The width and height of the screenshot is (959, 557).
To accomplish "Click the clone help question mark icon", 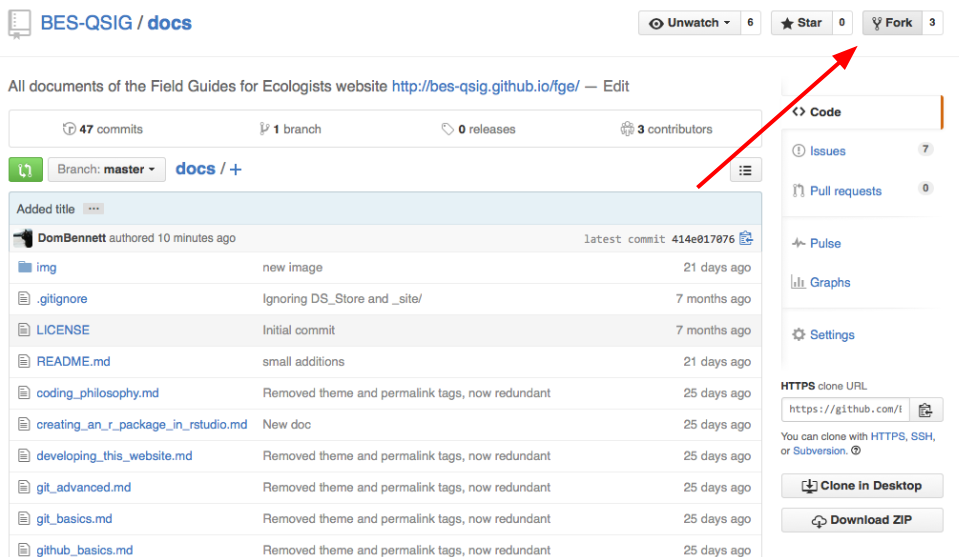I will 856,451.
